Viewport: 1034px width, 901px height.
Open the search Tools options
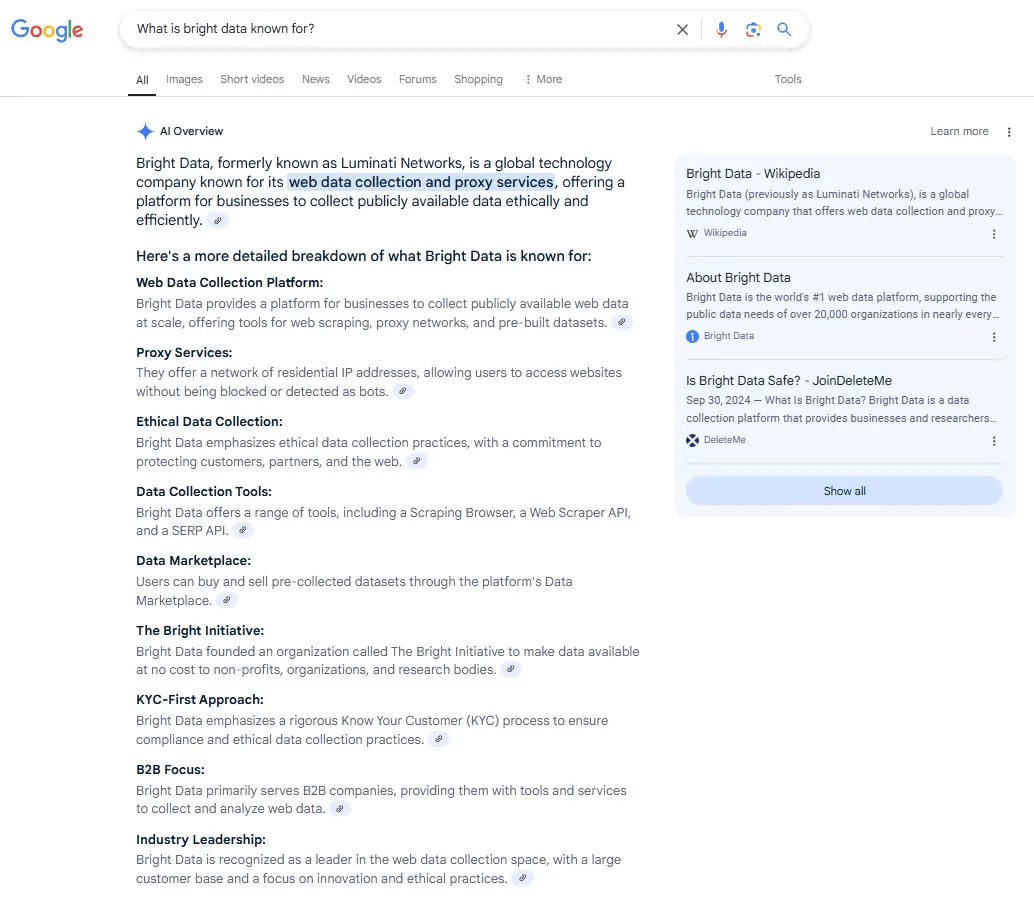click(x=788, y=79)
